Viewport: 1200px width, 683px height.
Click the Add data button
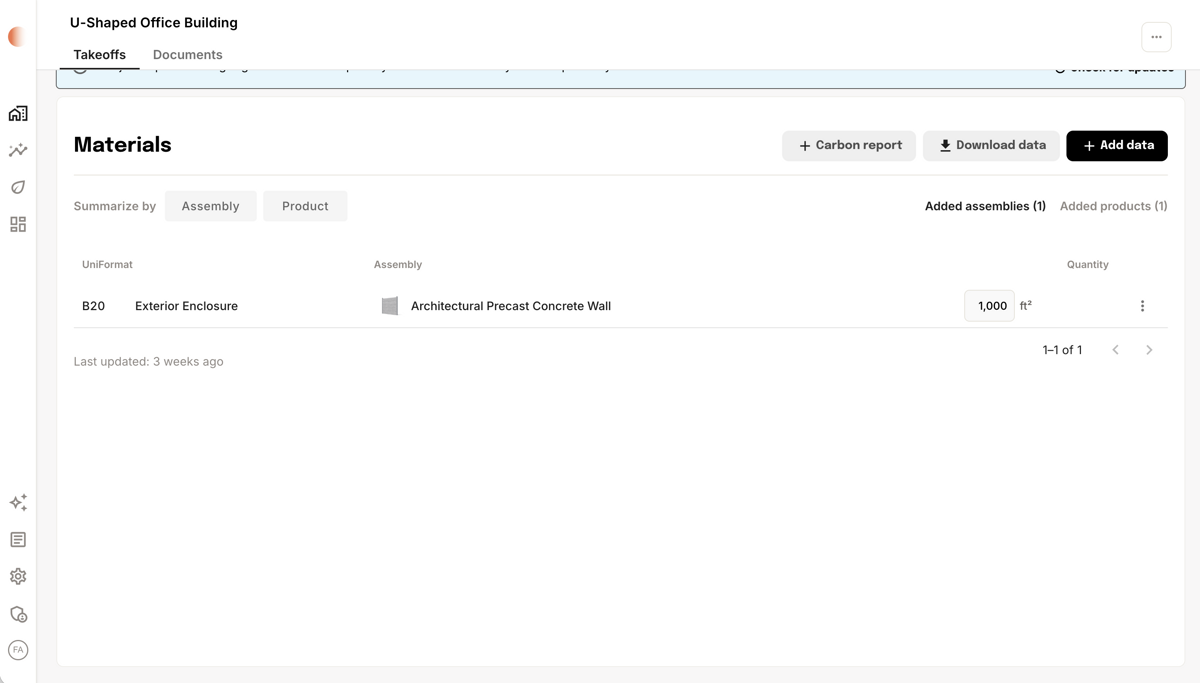(x=1117, y=146)
